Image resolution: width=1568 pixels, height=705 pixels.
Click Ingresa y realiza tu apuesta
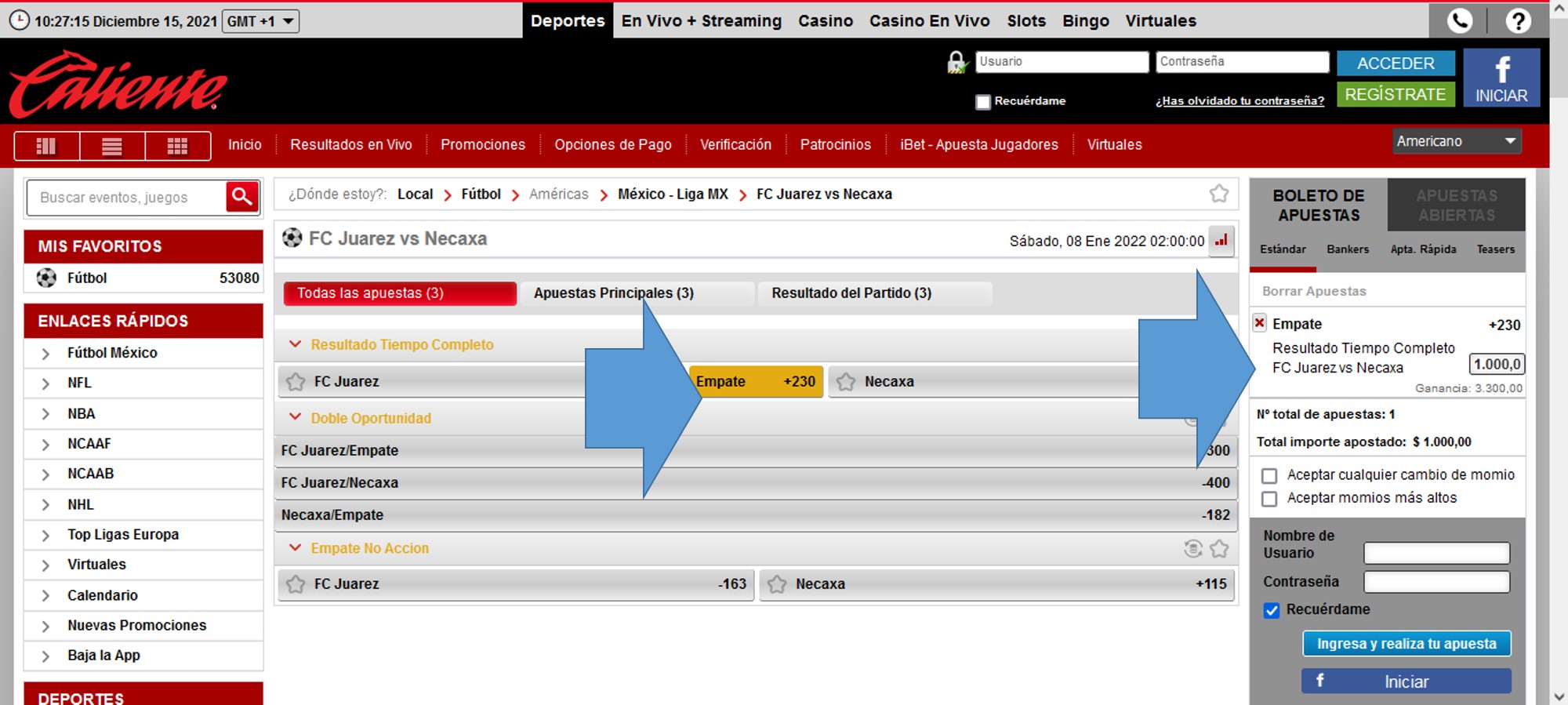point(1406,644)
